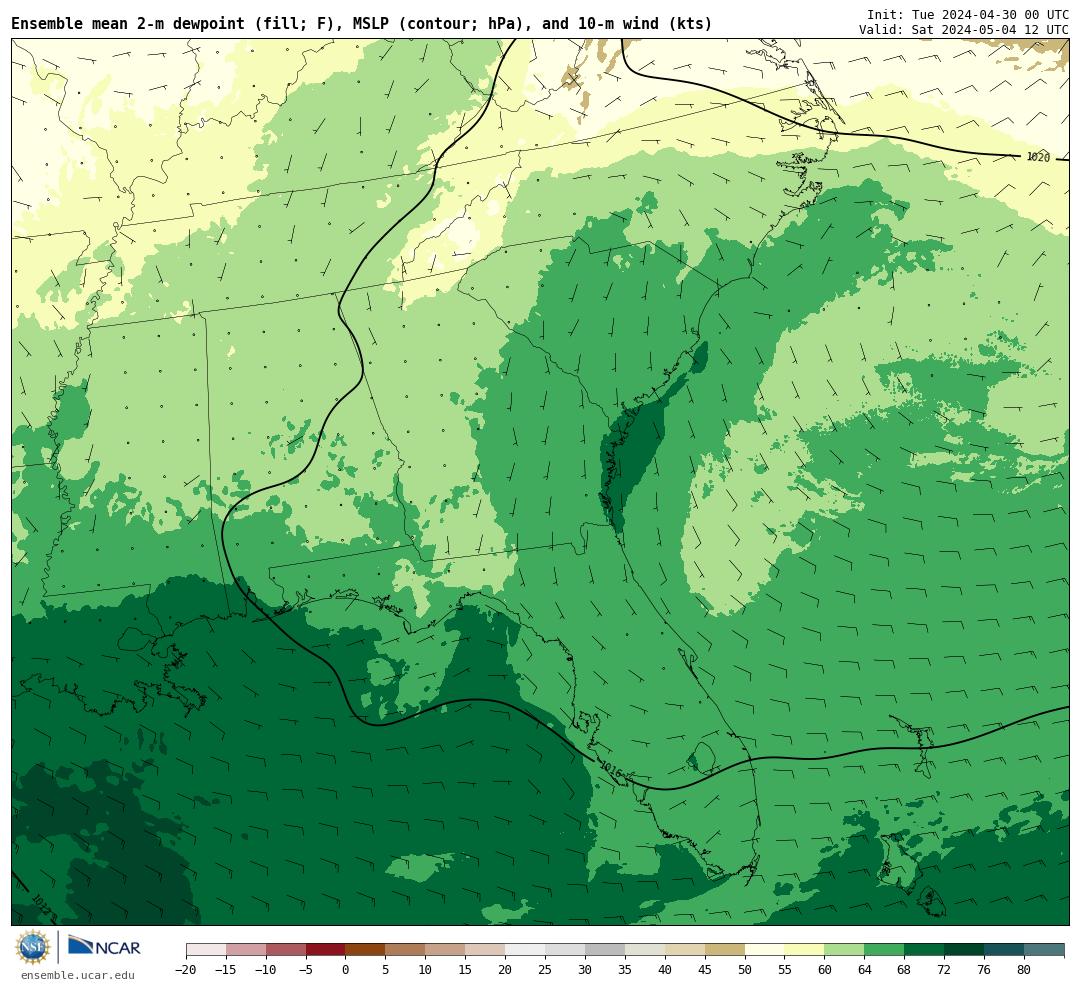Pick the light green colorbar swatch between 60 and 64
Screen dimensions: 1080x988
coord(844,950)
